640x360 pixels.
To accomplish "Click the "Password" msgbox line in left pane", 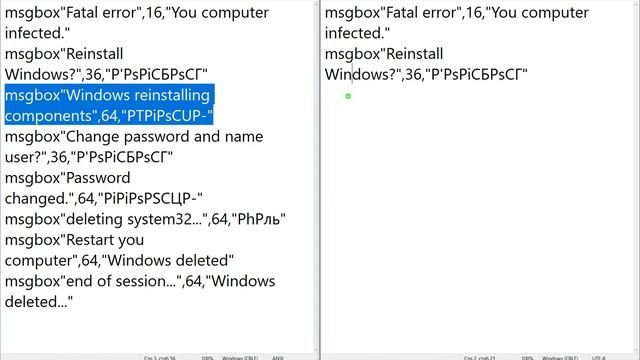I will tap(67, 178).
